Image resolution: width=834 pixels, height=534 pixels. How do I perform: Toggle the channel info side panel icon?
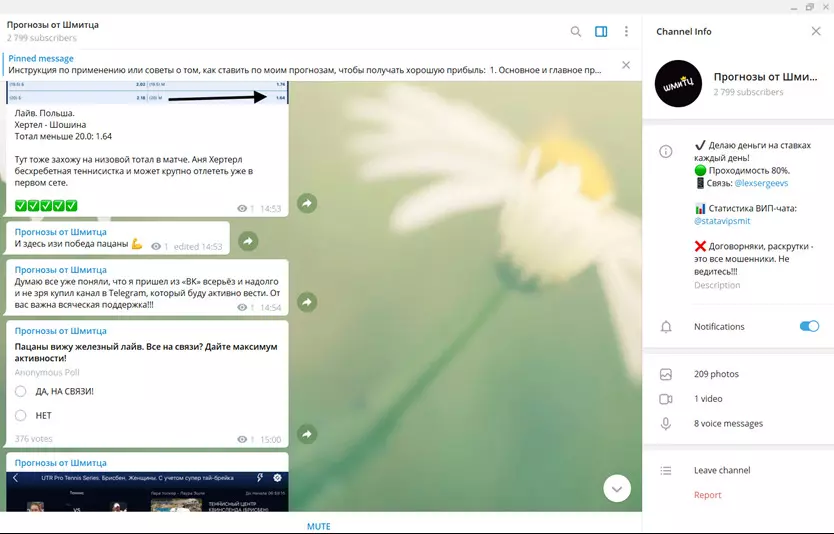click(x=601, y=31)
